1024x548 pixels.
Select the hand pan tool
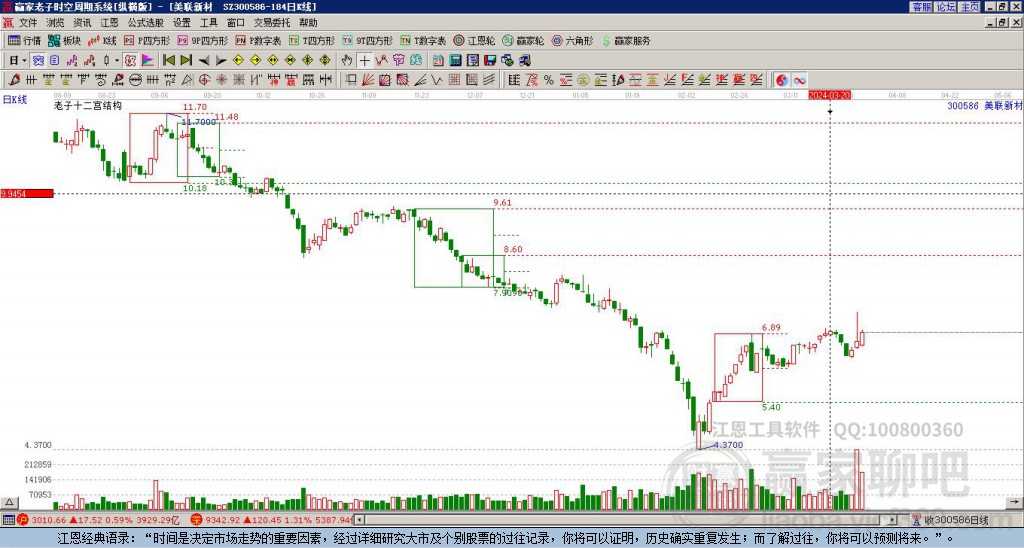[x=347, y=61]
